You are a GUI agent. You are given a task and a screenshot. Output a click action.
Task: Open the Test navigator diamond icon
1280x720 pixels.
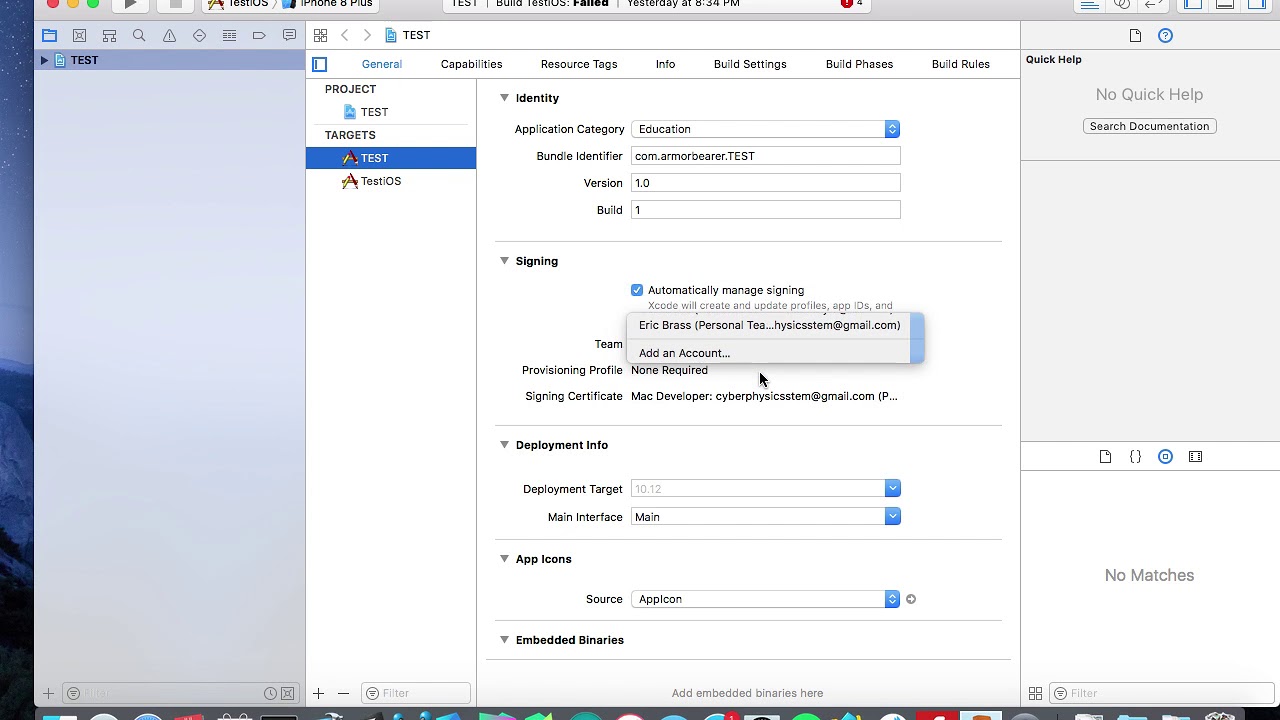pos(199,36)
